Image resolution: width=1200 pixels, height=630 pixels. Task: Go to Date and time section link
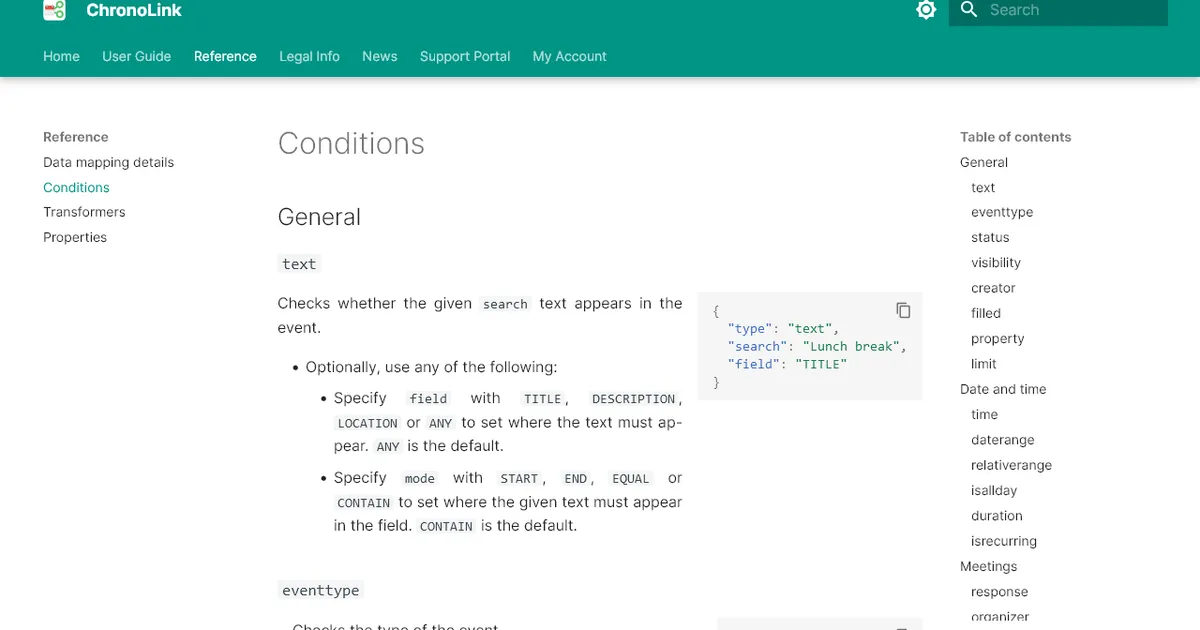[1003, 389]
